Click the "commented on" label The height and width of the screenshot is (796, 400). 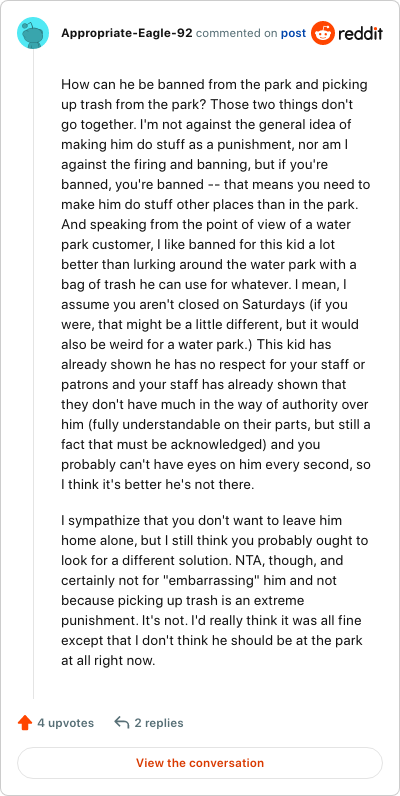click(x=237, y=34)
